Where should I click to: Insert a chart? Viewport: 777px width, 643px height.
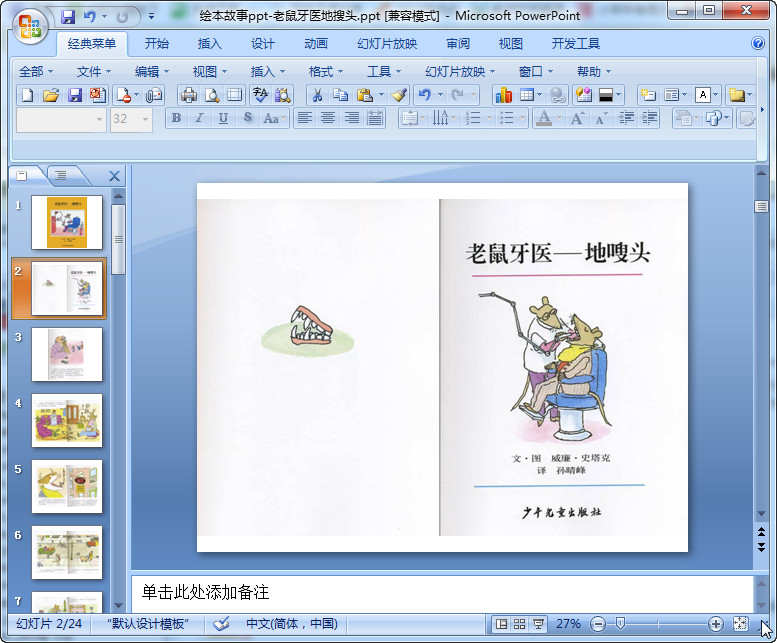pos(503,95)
